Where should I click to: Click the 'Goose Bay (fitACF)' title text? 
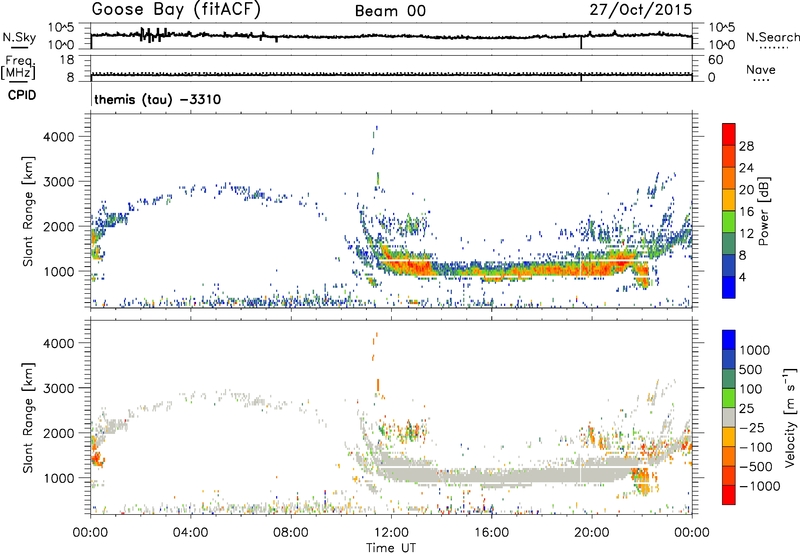coord(176,10)
